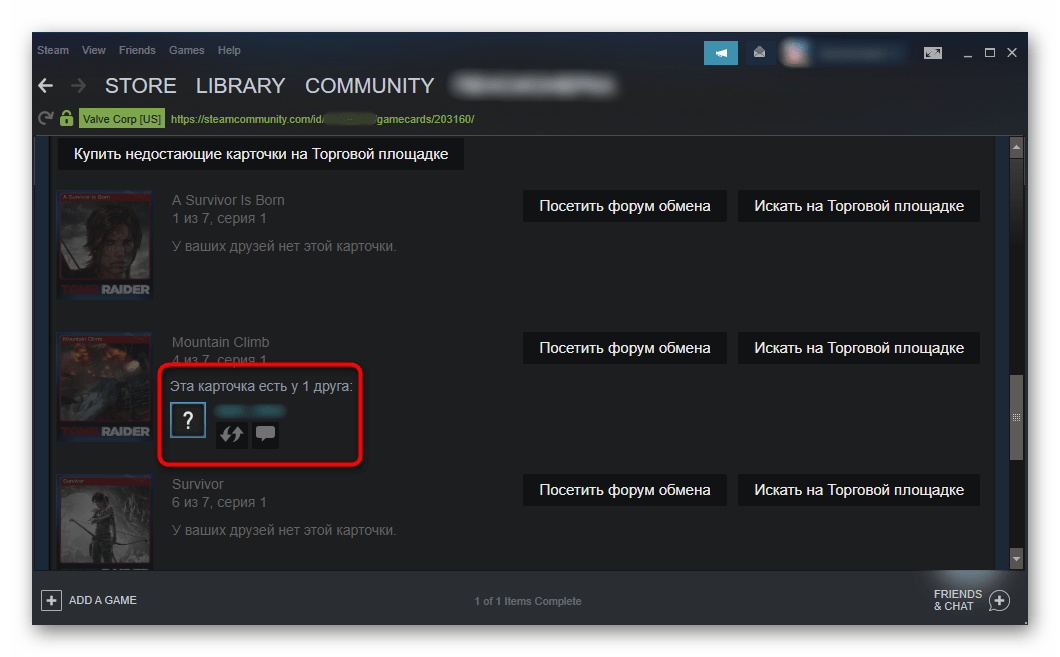Click the Valve Corp [US] certificate badge
The width and height of the screenshot is (1060, 657).
[121, 119]
